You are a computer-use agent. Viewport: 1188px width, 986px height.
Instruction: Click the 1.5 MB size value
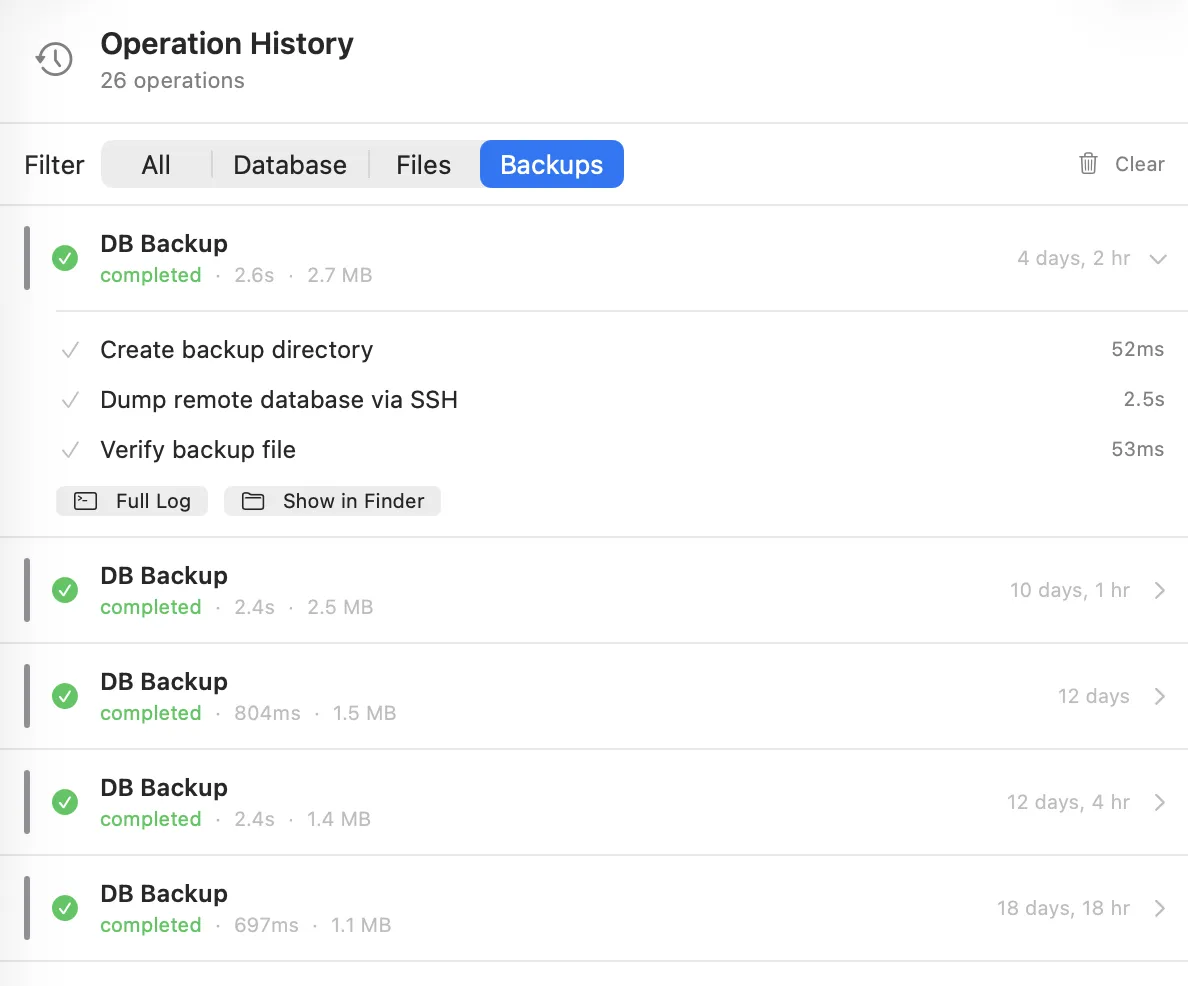(364, 713)
